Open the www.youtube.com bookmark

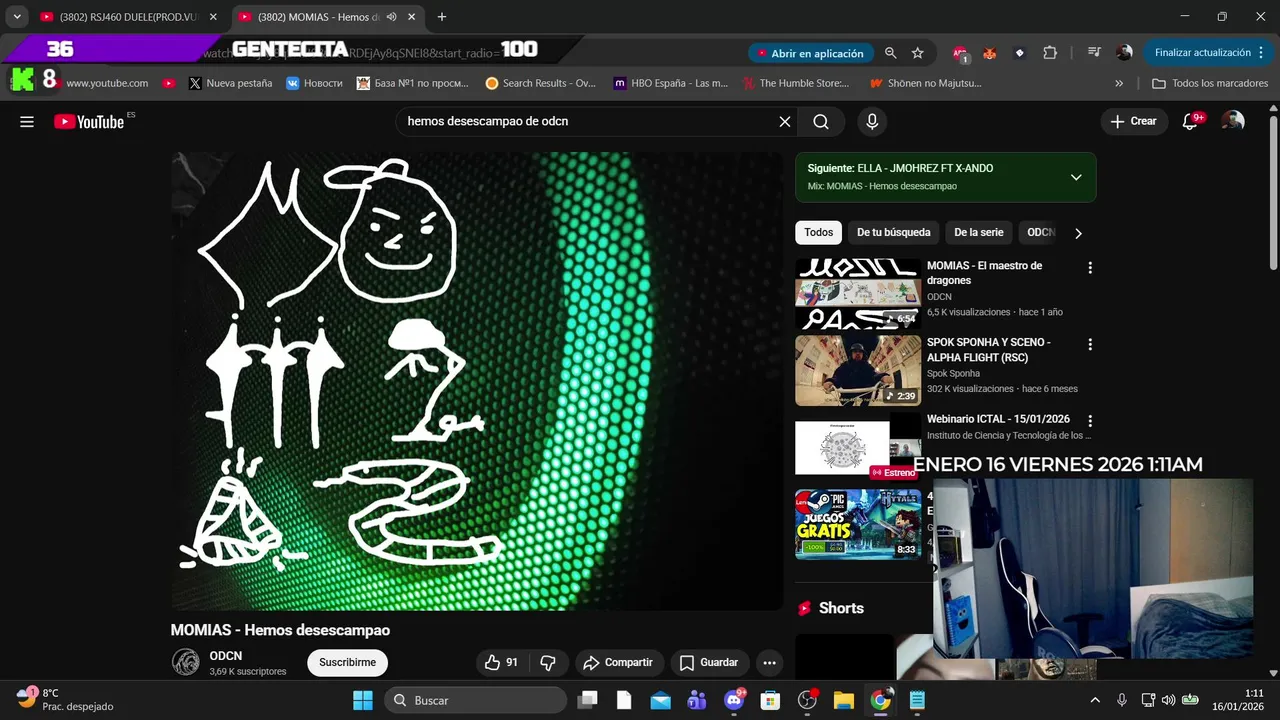pyautogui.click(x=107, y=83)
